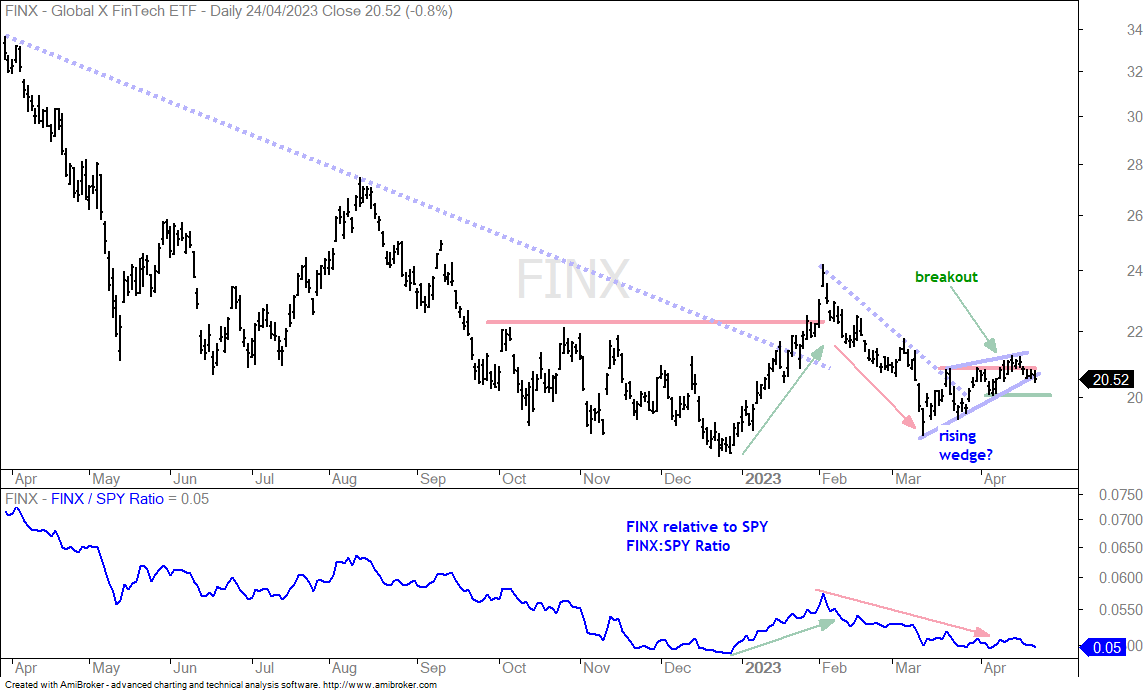
Task: Click the short green support line near 20
Action: pyautogui.click(x=1018, y=395)
